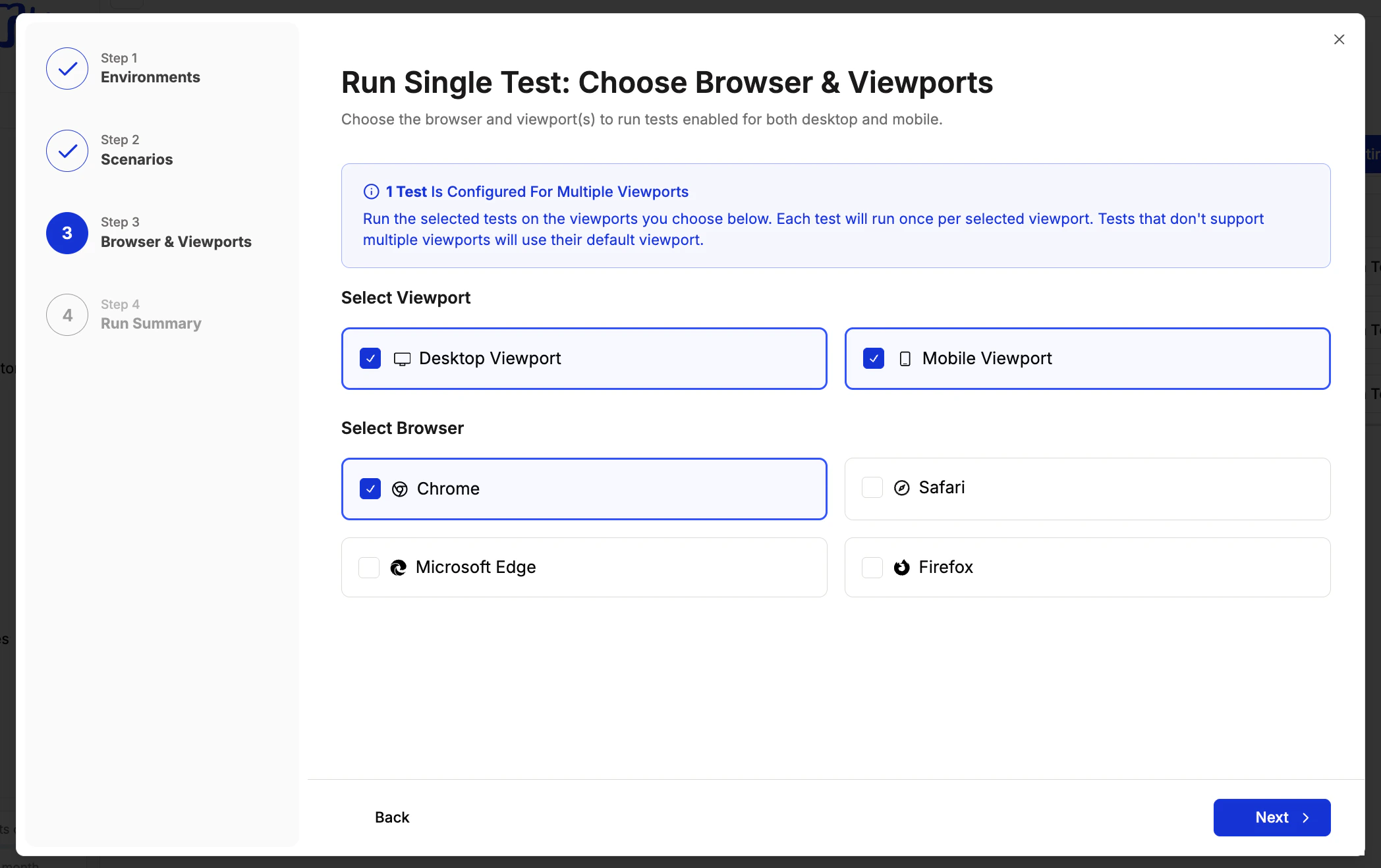
Task: Click the Microsoft Edge icon
Action: pyautogui.click(x=398, y=568)
